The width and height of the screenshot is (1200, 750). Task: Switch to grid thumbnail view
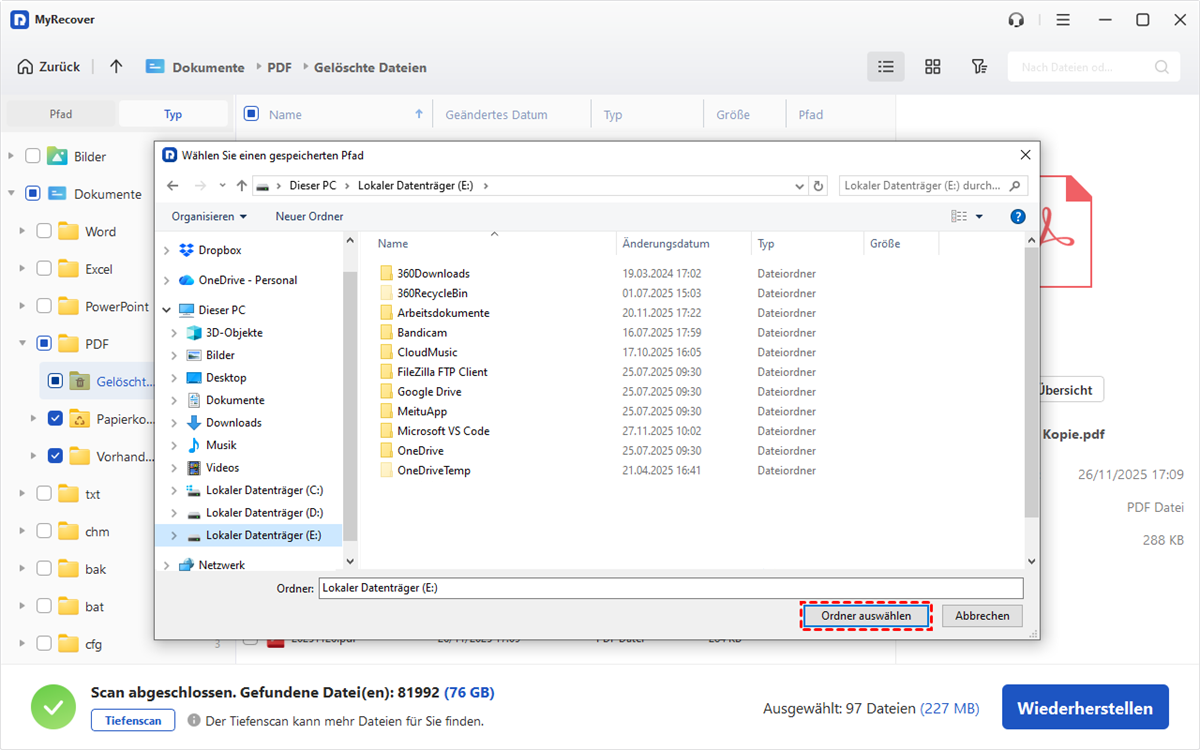point(932,67)
